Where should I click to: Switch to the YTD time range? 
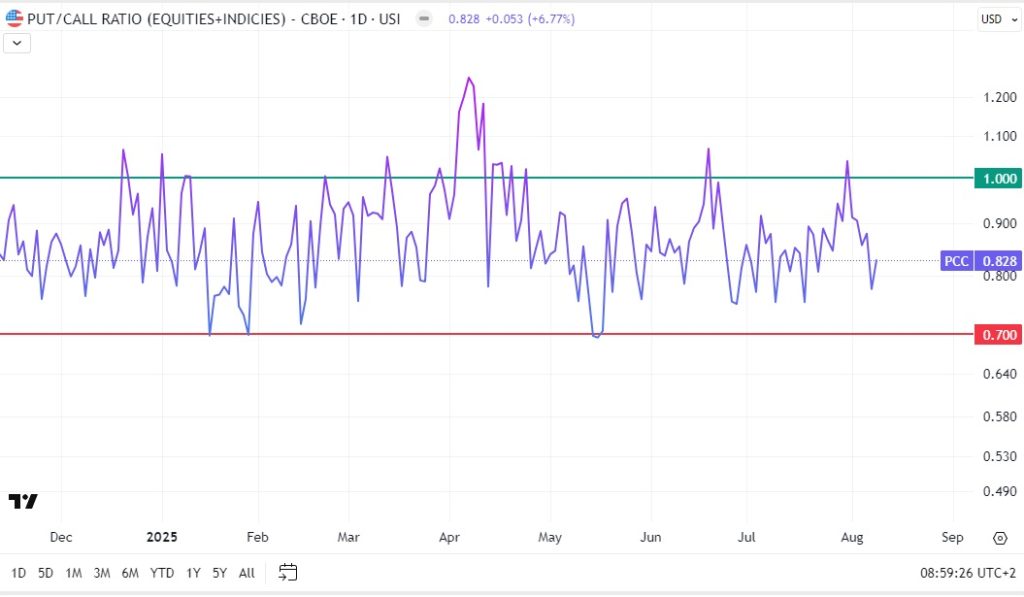(x=162, y=573)
